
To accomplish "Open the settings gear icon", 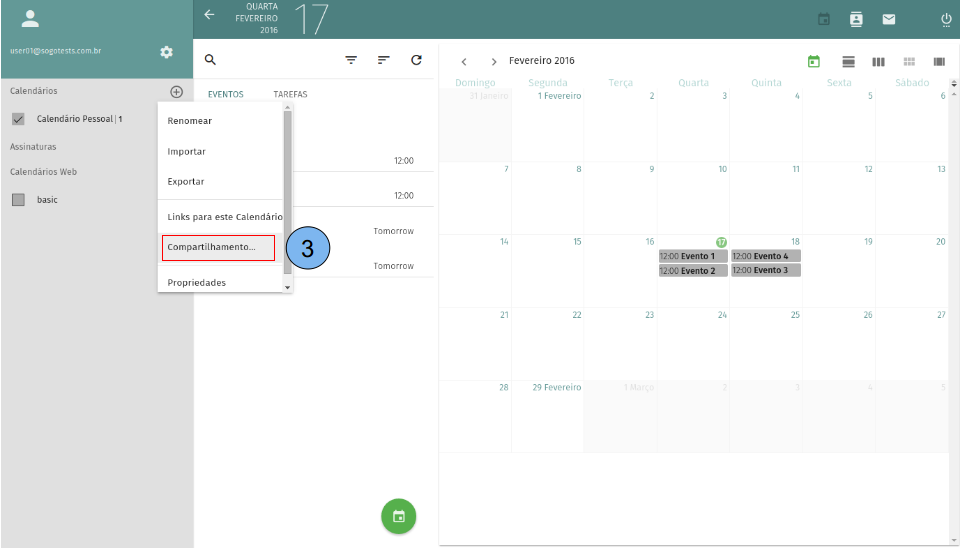I will pyautogui.click(x=167, y=52).
